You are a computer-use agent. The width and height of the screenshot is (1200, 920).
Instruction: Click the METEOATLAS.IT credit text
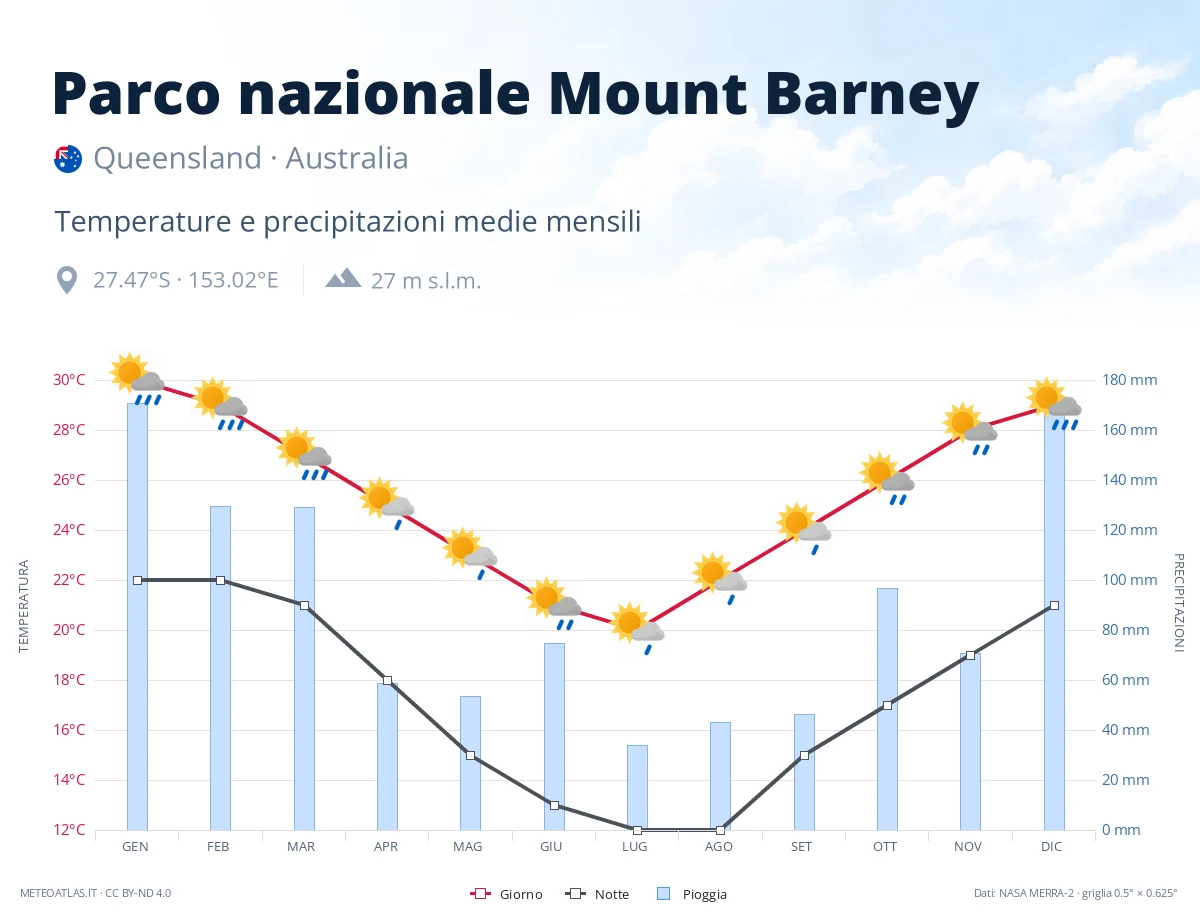click(95, 893)
